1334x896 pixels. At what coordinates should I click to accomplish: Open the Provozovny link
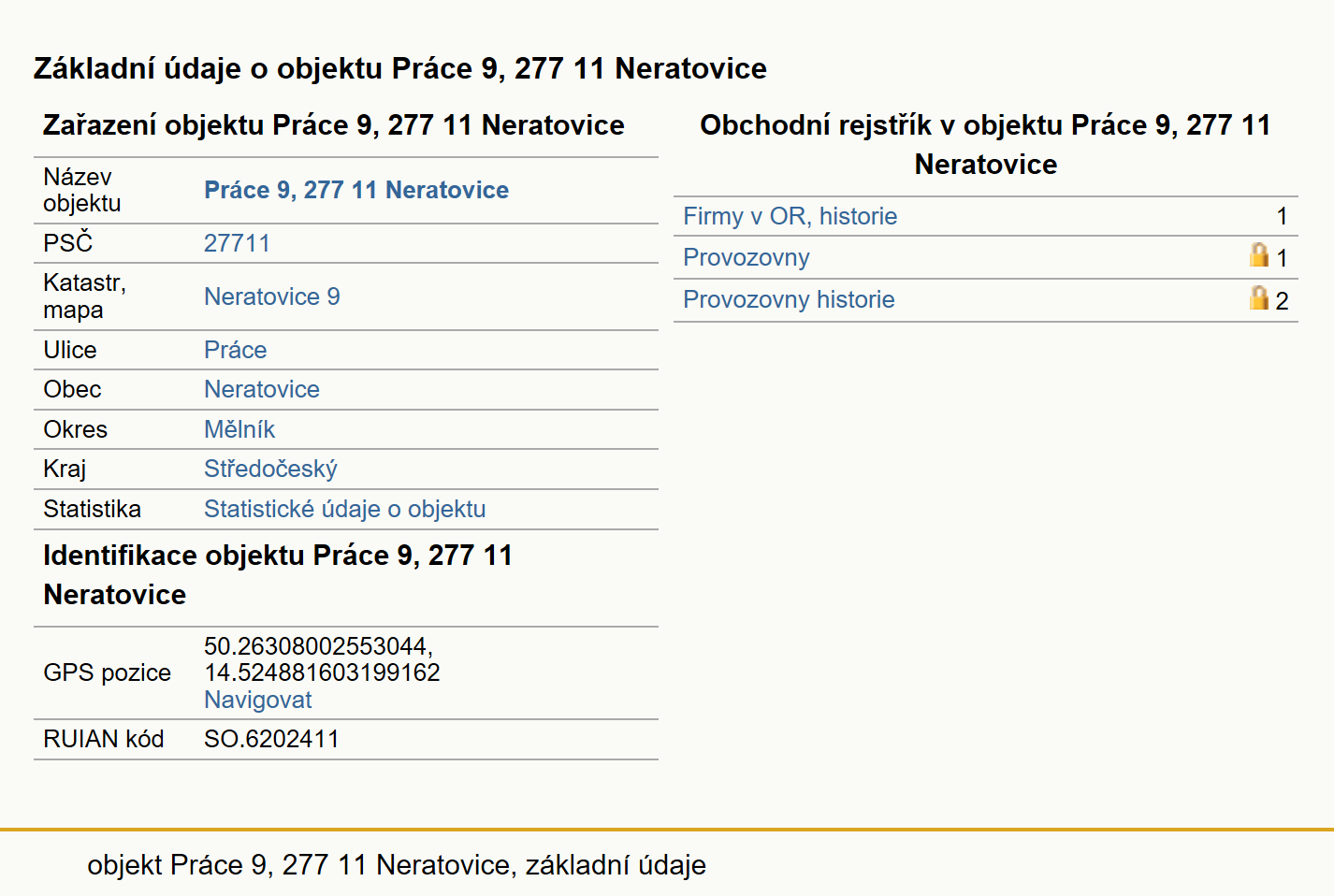coord(747,257)
